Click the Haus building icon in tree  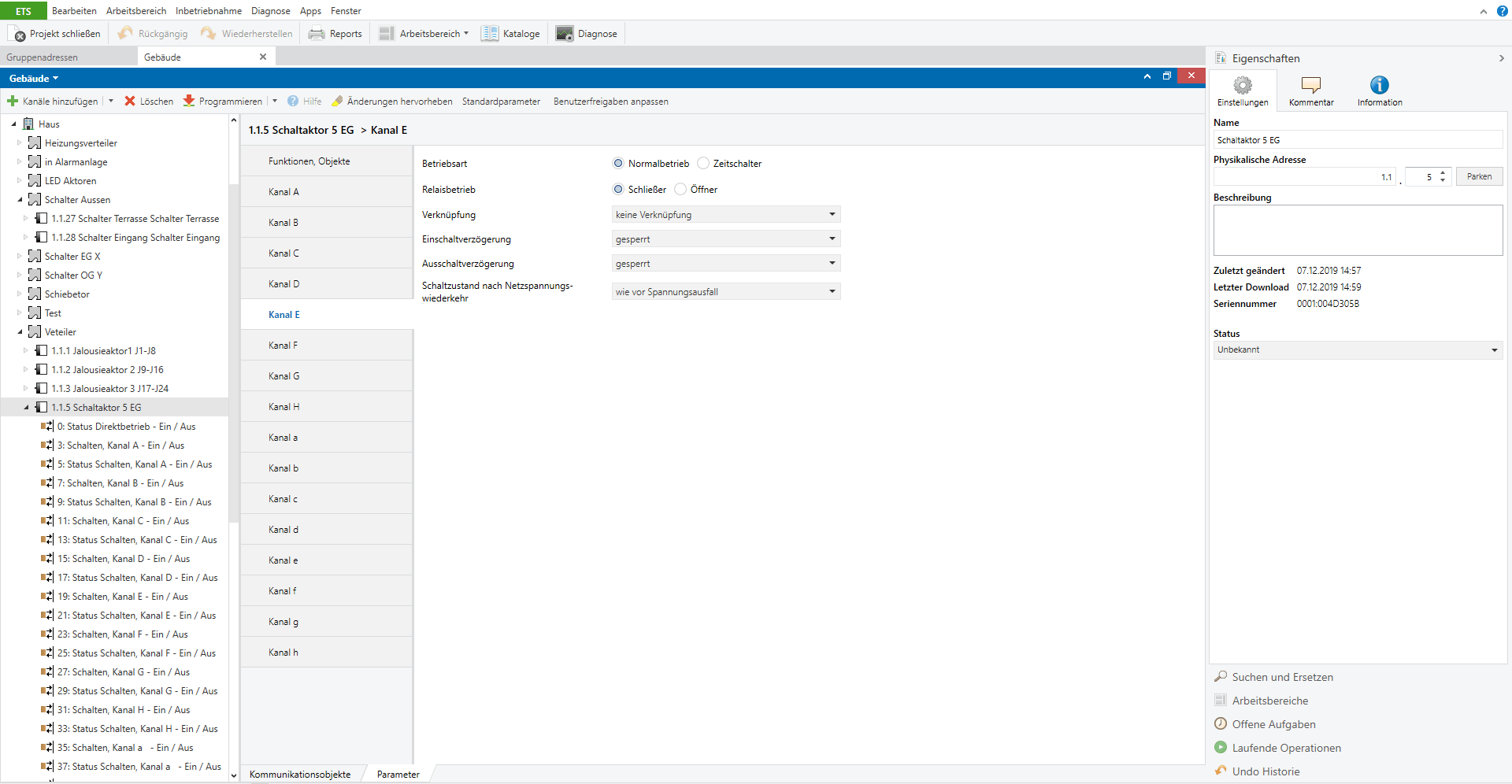coord(28,124)
